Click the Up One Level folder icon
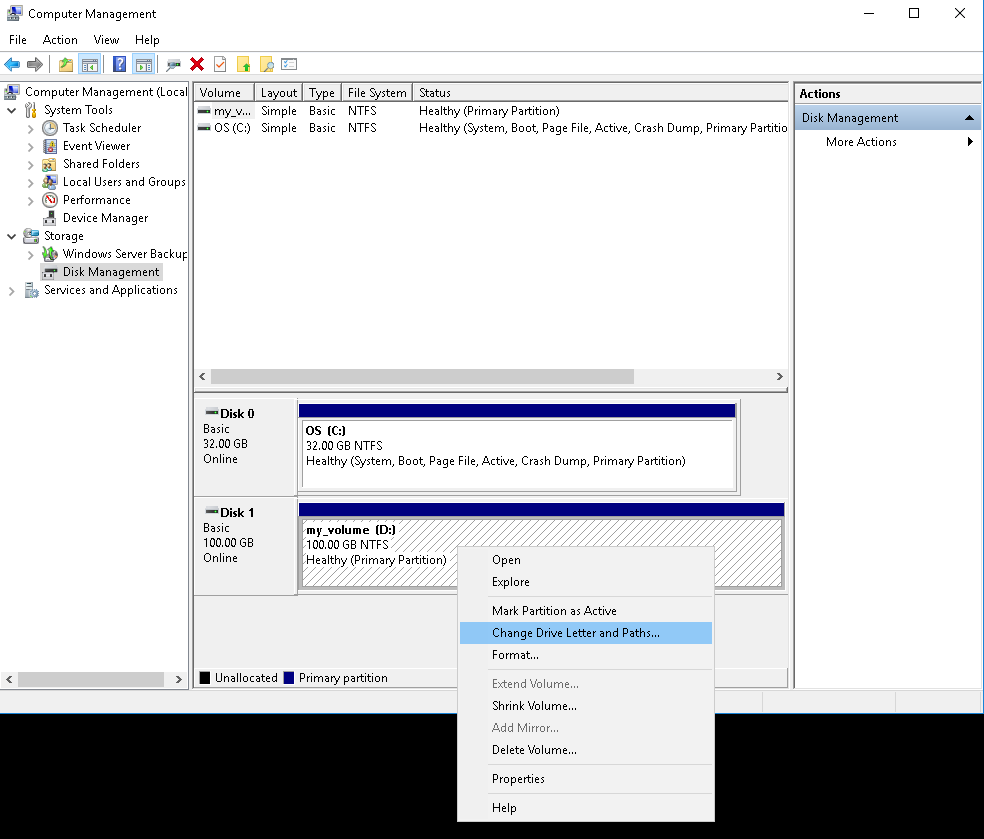 pyautogui.click(x=66, y=65)
